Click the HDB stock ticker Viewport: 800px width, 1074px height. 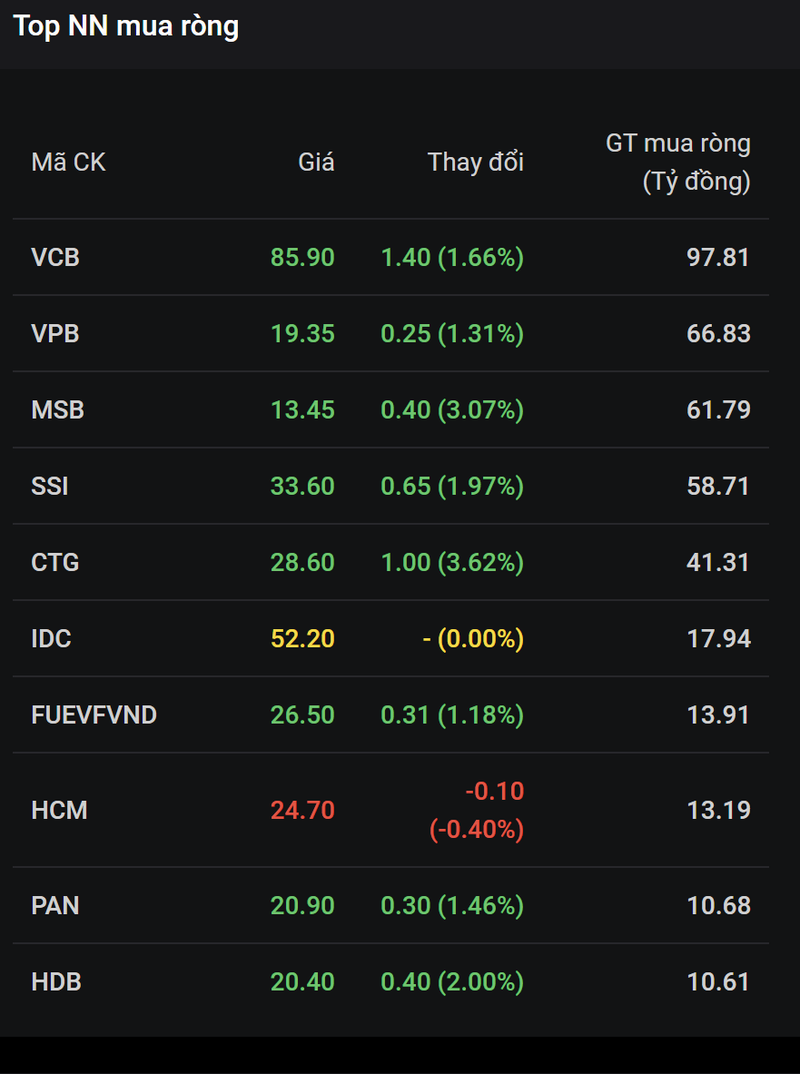point(56,982)
